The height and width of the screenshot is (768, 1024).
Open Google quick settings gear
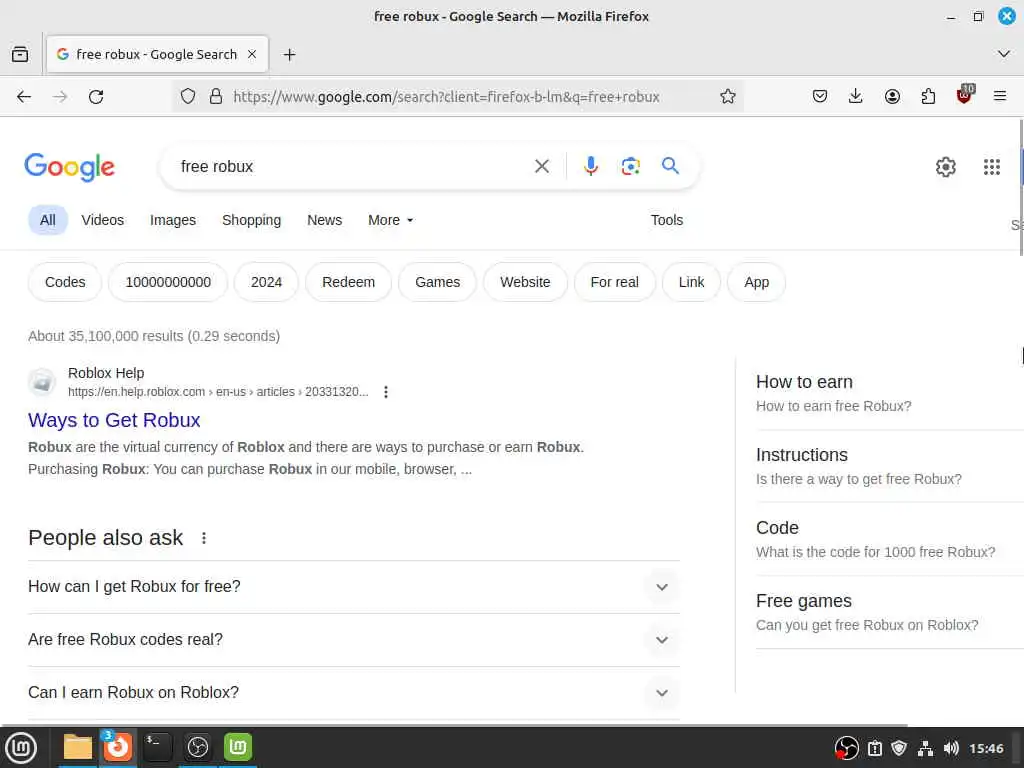[945, 167]
